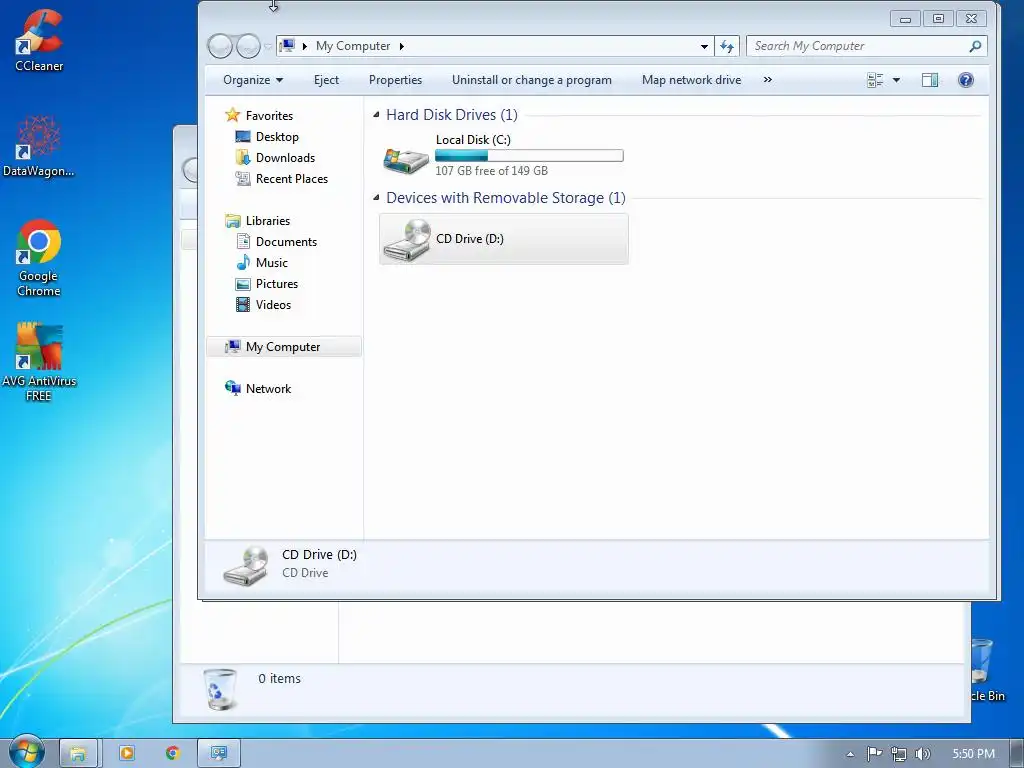Click in the Search My Computer field
The image size is (1024, 768).
tap(857, 46)
